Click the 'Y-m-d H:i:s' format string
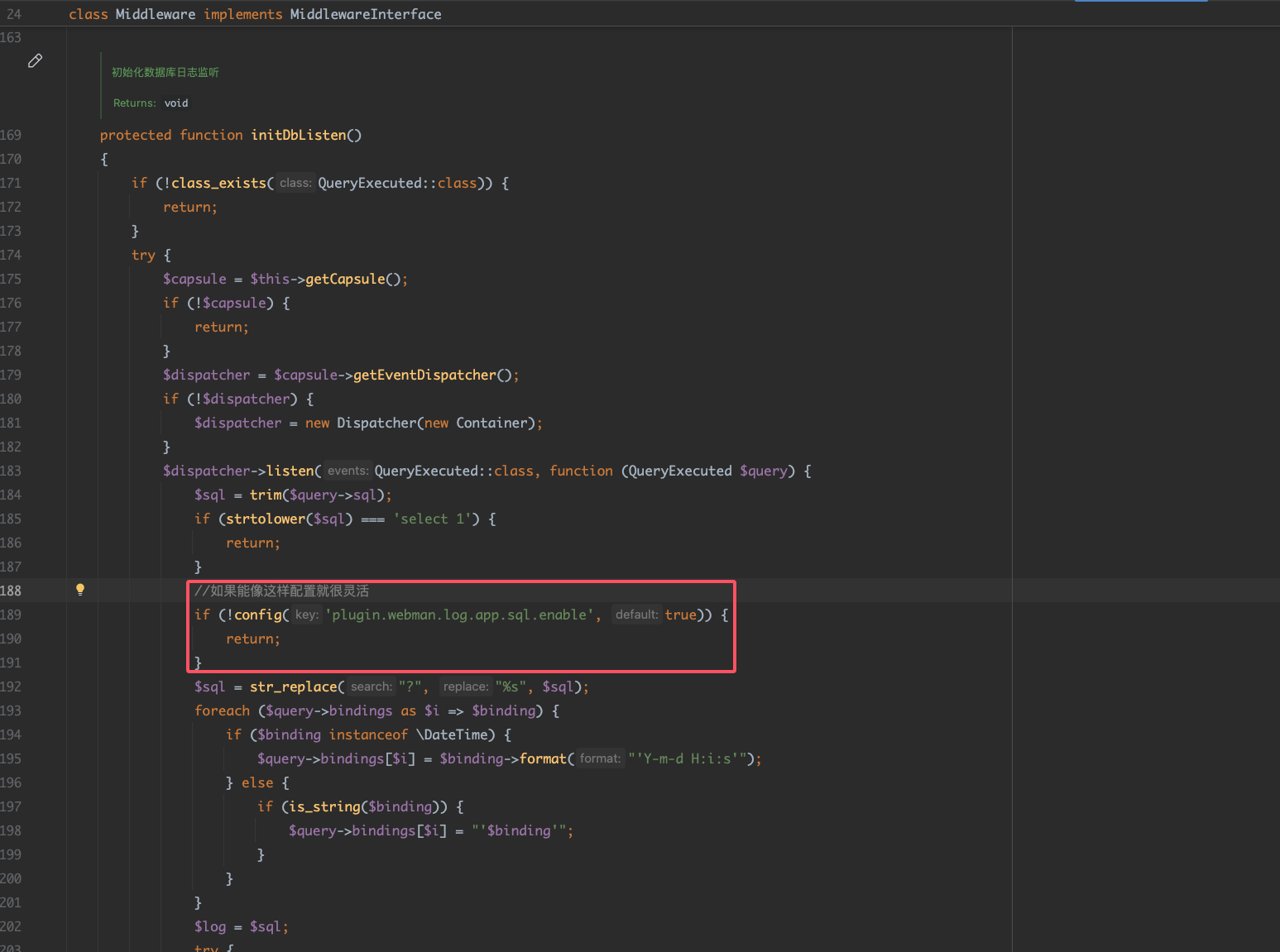Viewport: 1280px width, 952px height. [687, 758]
